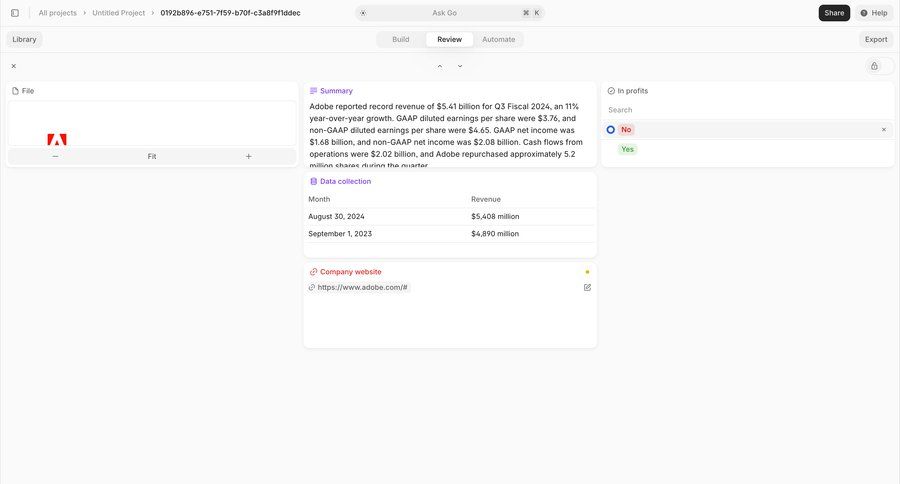Click the File panel document icon
Screen dimensions: 900x484
pyautogui.click(x=15, y=91)
